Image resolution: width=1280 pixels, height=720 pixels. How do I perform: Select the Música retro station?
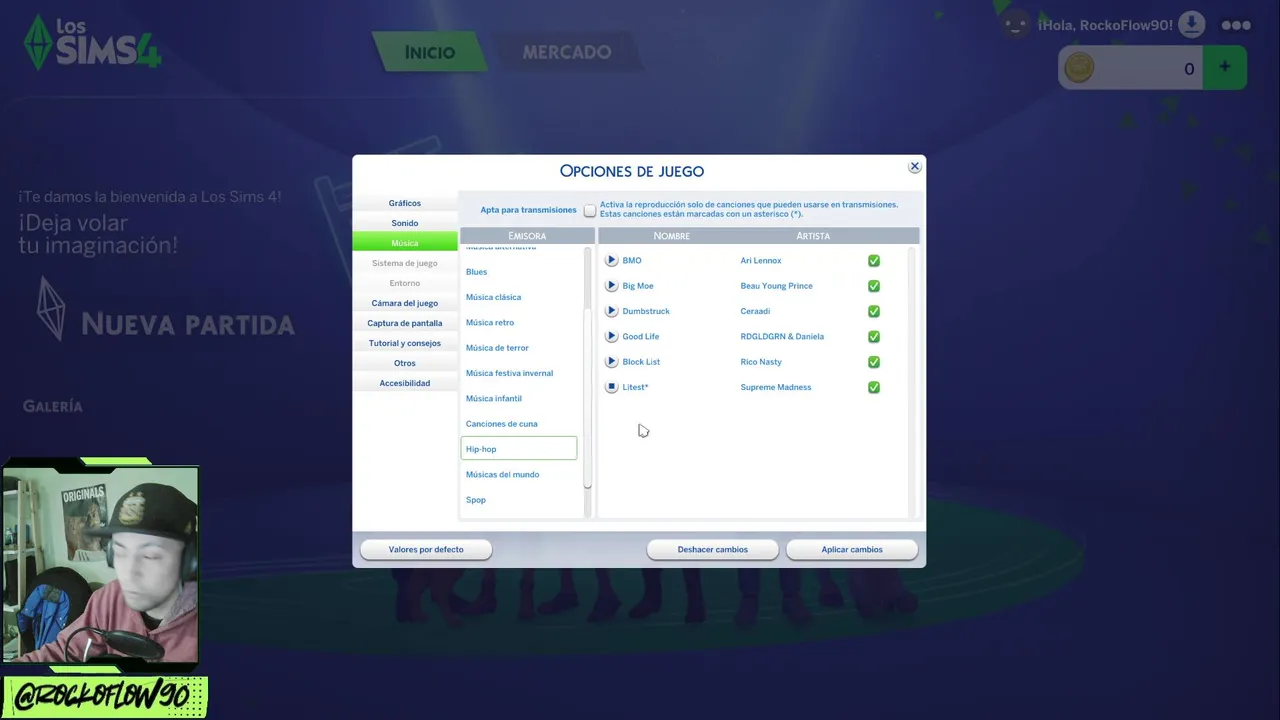click(519, 322)
